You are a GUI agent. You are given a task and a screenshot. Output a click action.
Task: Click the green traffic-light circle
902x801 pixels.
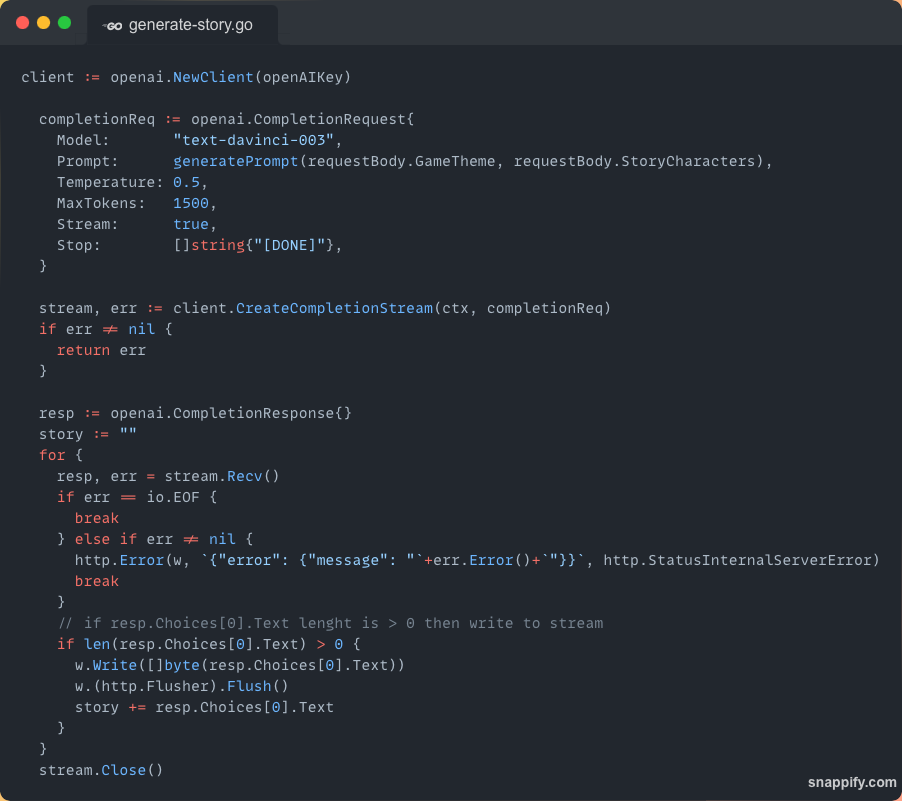(x=62, y=20)
